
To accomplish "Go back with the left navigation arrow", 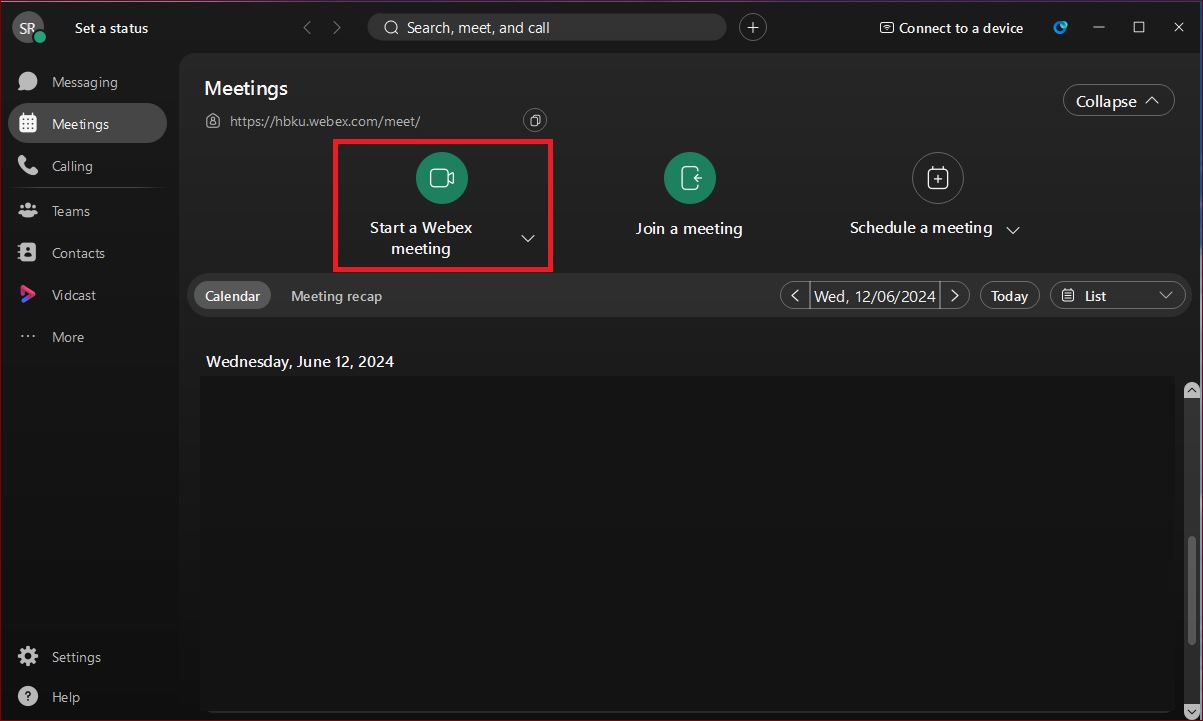I will point(307,28).
